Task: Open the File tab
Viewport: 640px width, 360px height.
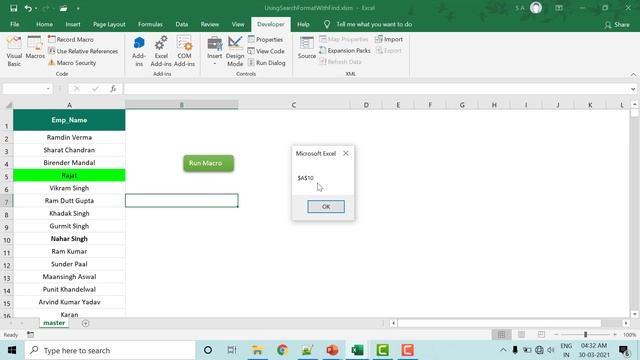Action: [x=15, y=24]
